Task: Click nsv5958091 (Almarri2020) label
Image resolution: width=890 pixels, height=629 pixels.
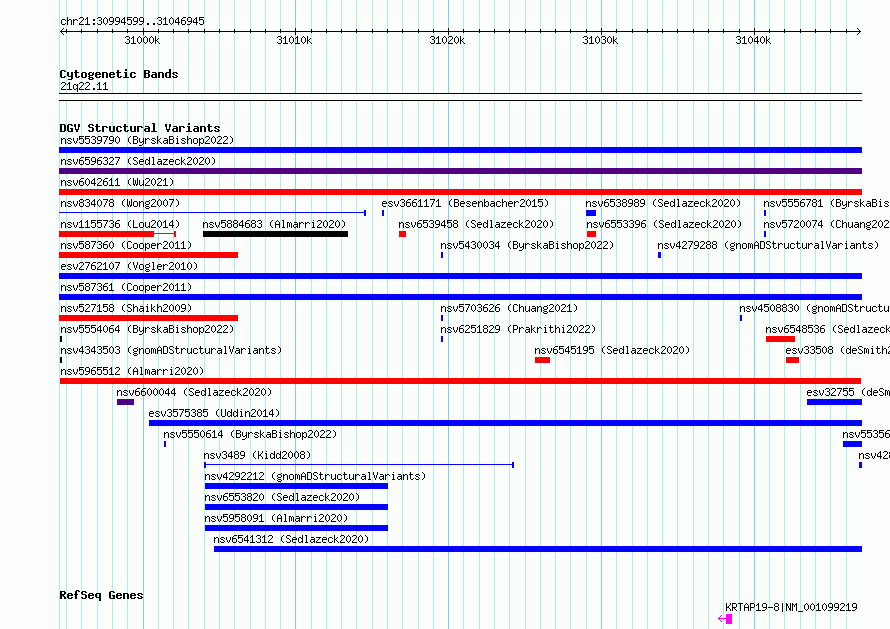Action: [x=276, y=518]
